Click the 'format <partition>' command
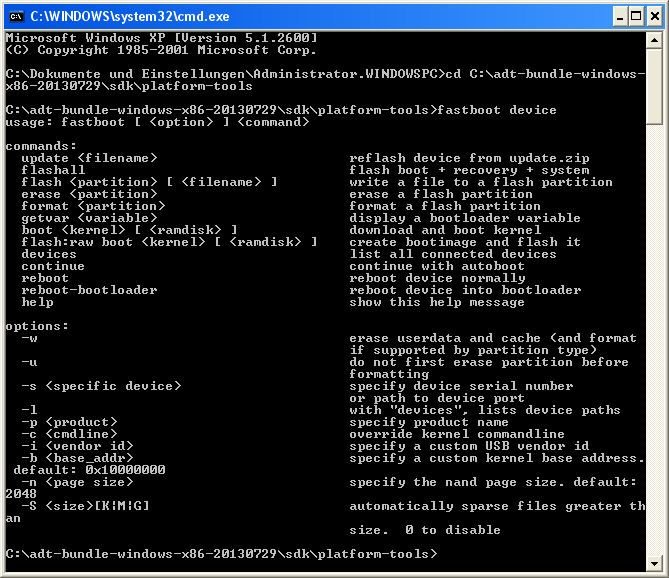Viewport: 669px width, 578px height. pyautogui.click(x=93, y=206)
